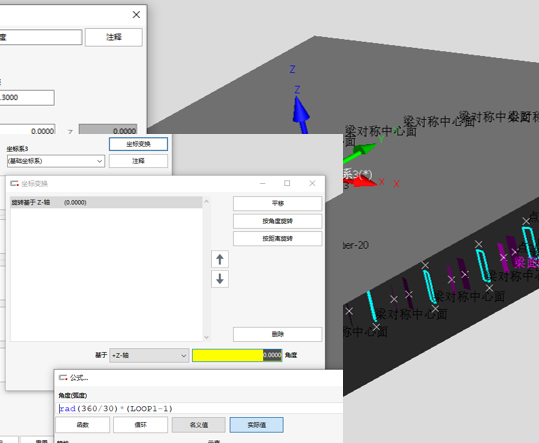Click the move-up arrow in 坐标变换 dialog
The width and height of the screenshot is (539, 443).
[220, 259]
